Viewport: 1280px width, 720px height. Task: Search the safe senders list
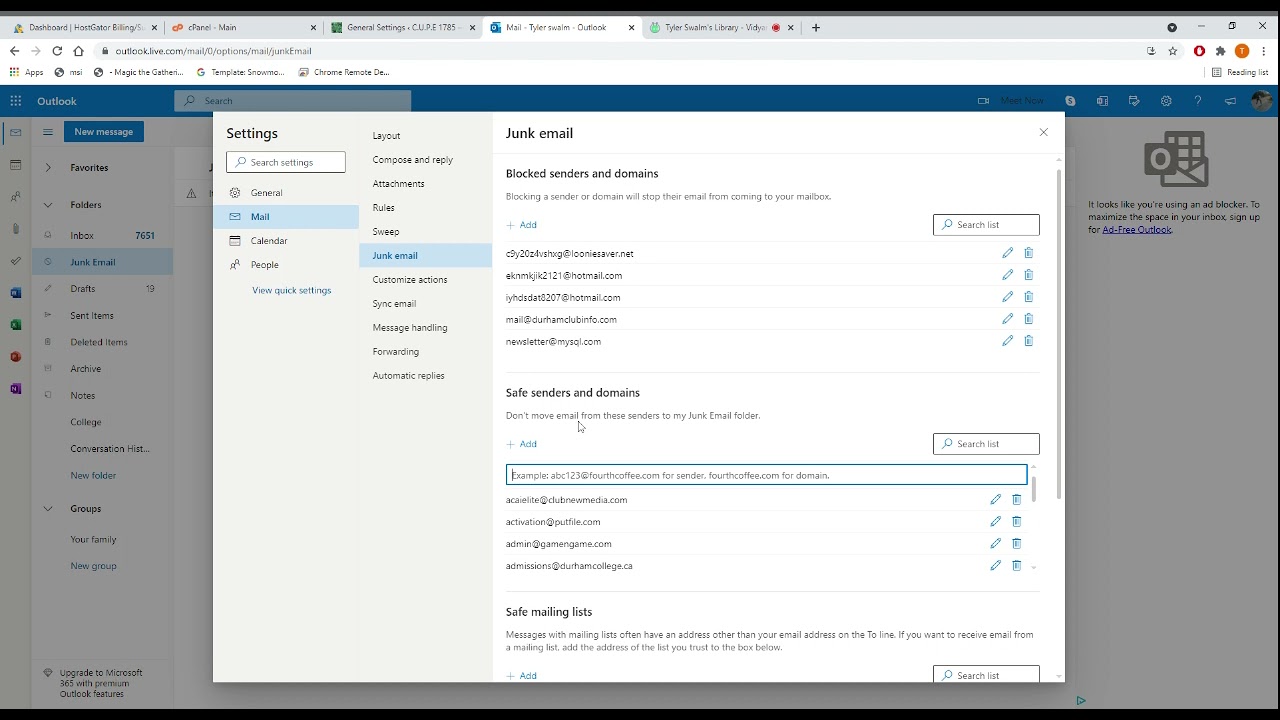[x=986, y=444]
